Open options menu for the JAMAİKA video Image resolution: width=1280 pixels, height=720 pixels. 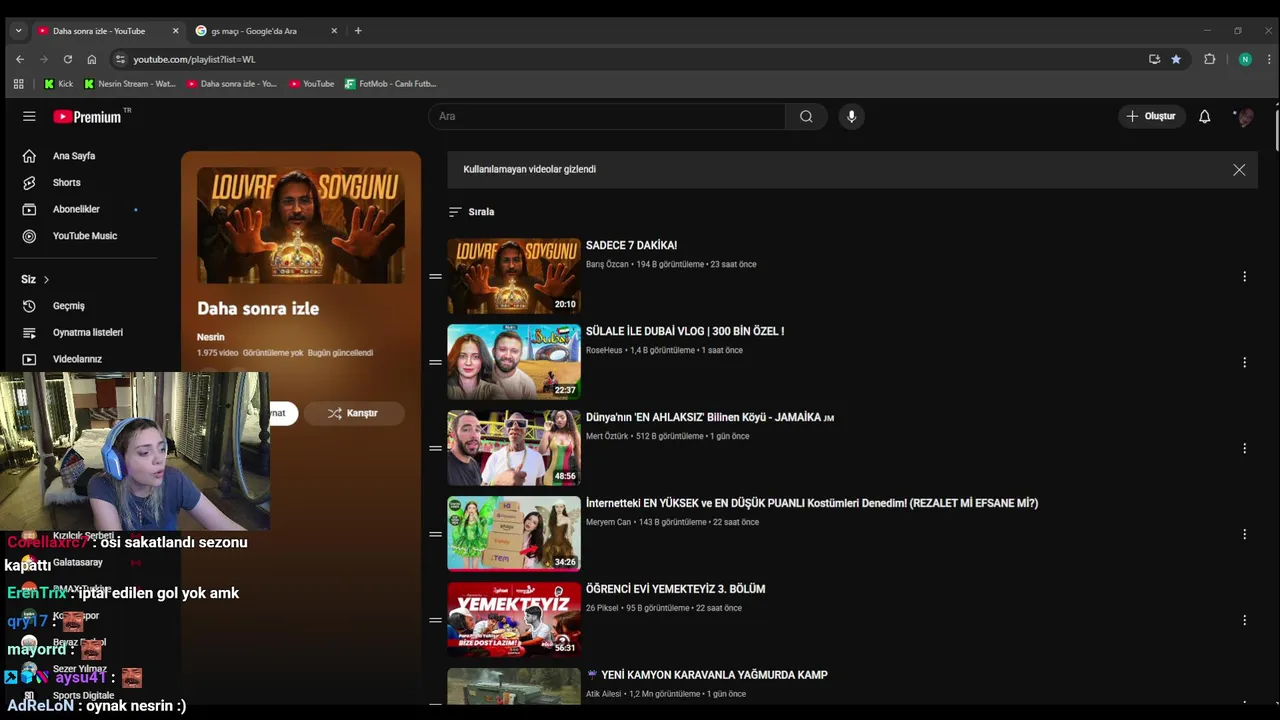pos(1244,448)
